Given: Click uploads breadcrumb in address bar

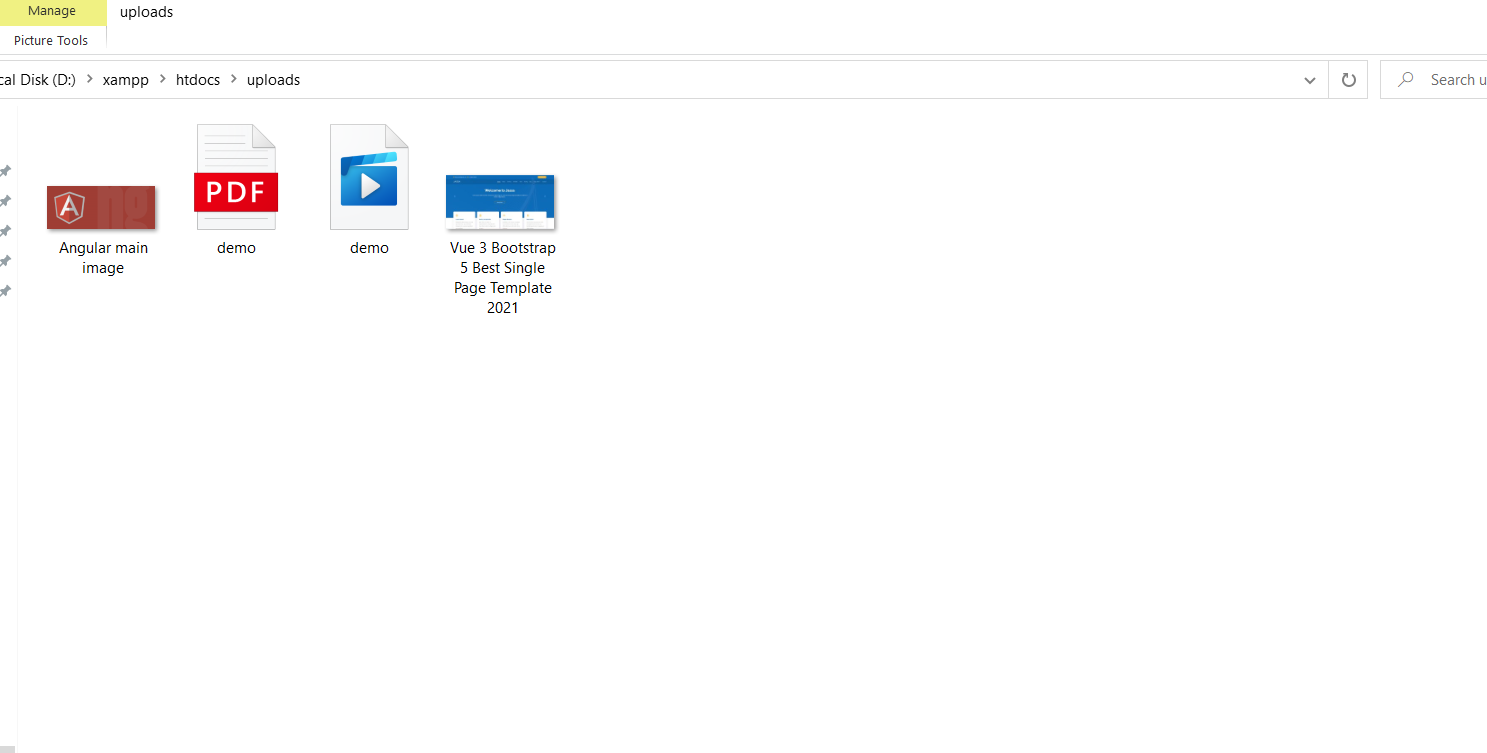Looking at the screenshot, I should point(273,80).
